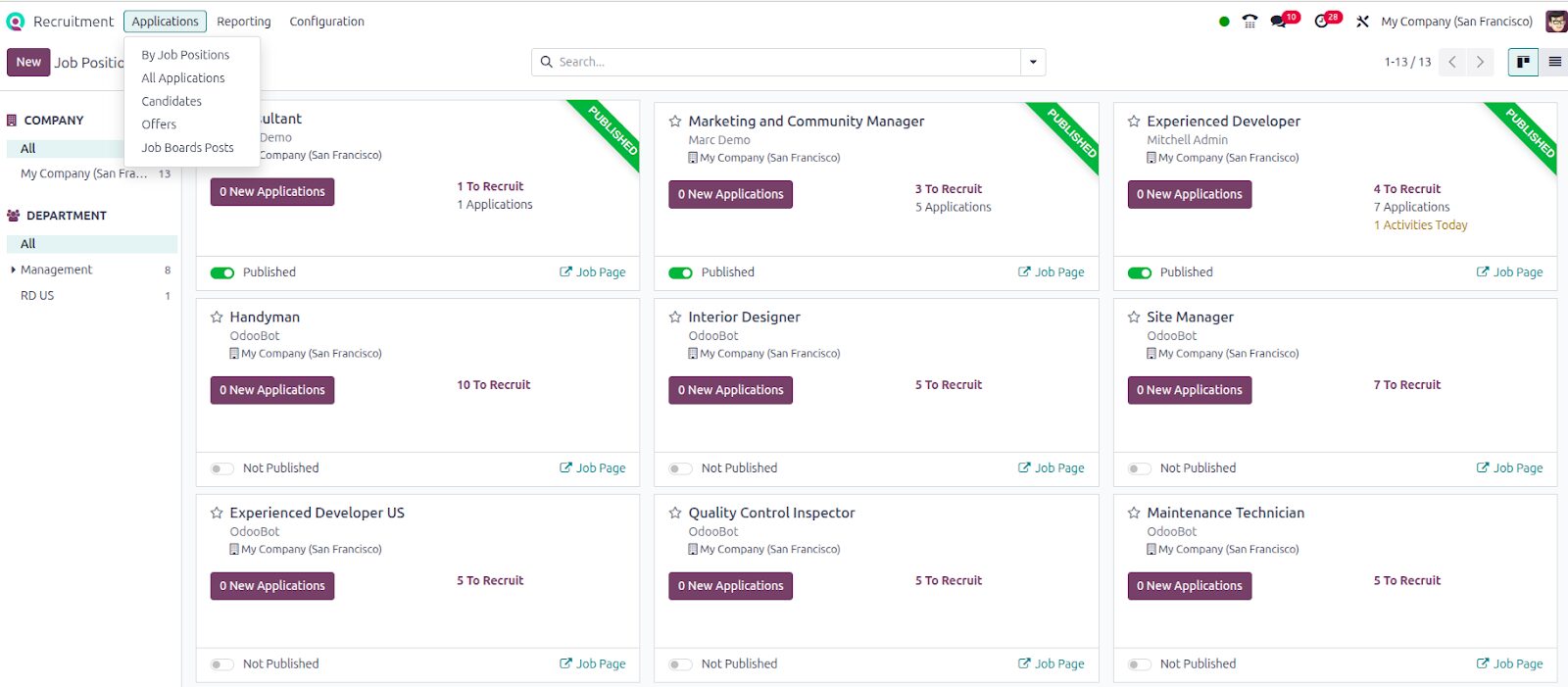Open the activities clock icon
This screenshot has height=687, width=1568.
tap(1322, 22)
